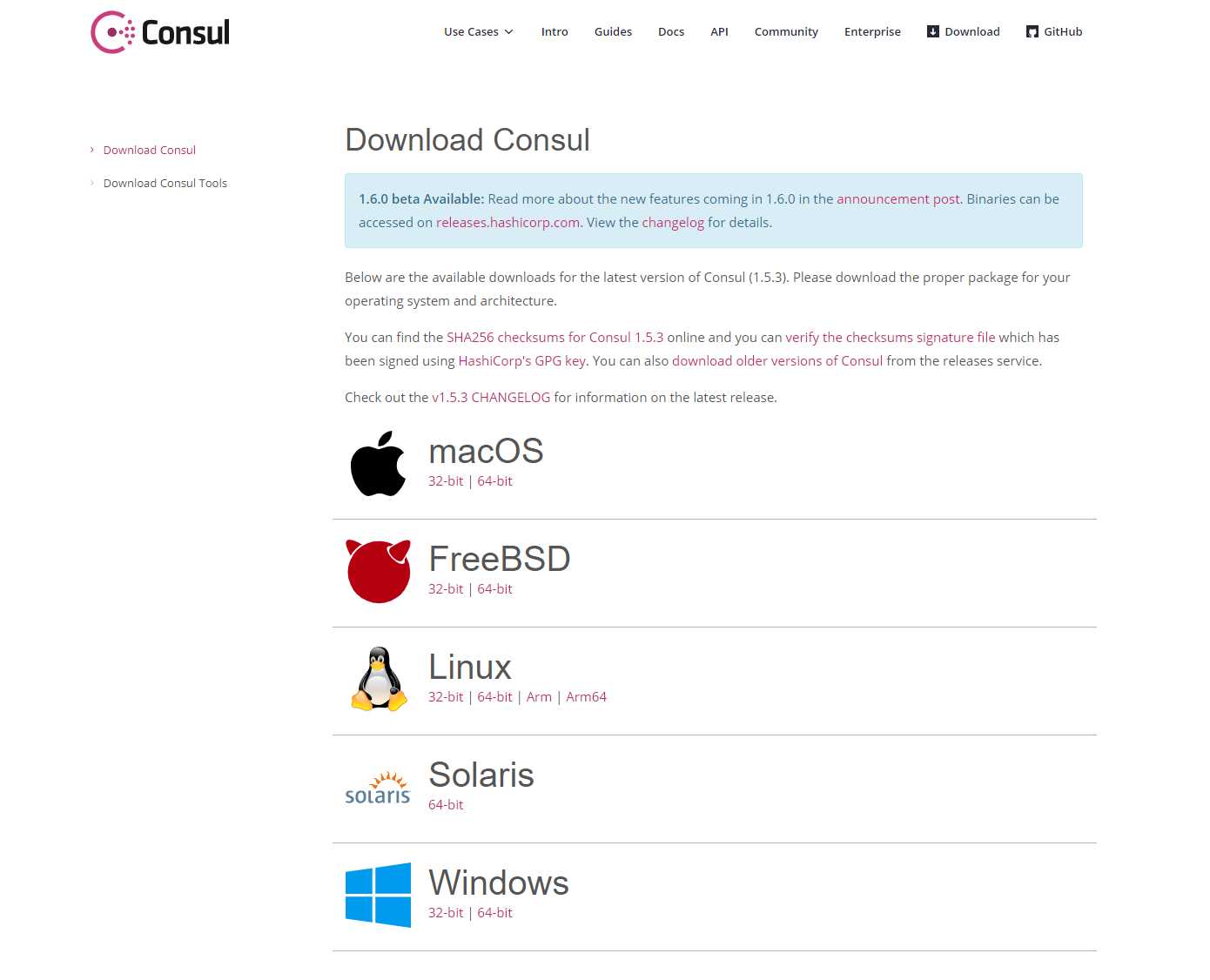This screenshot has width=1210, height=980.
Task: Download Solaris 64-bit build
Action: (446, 804)
